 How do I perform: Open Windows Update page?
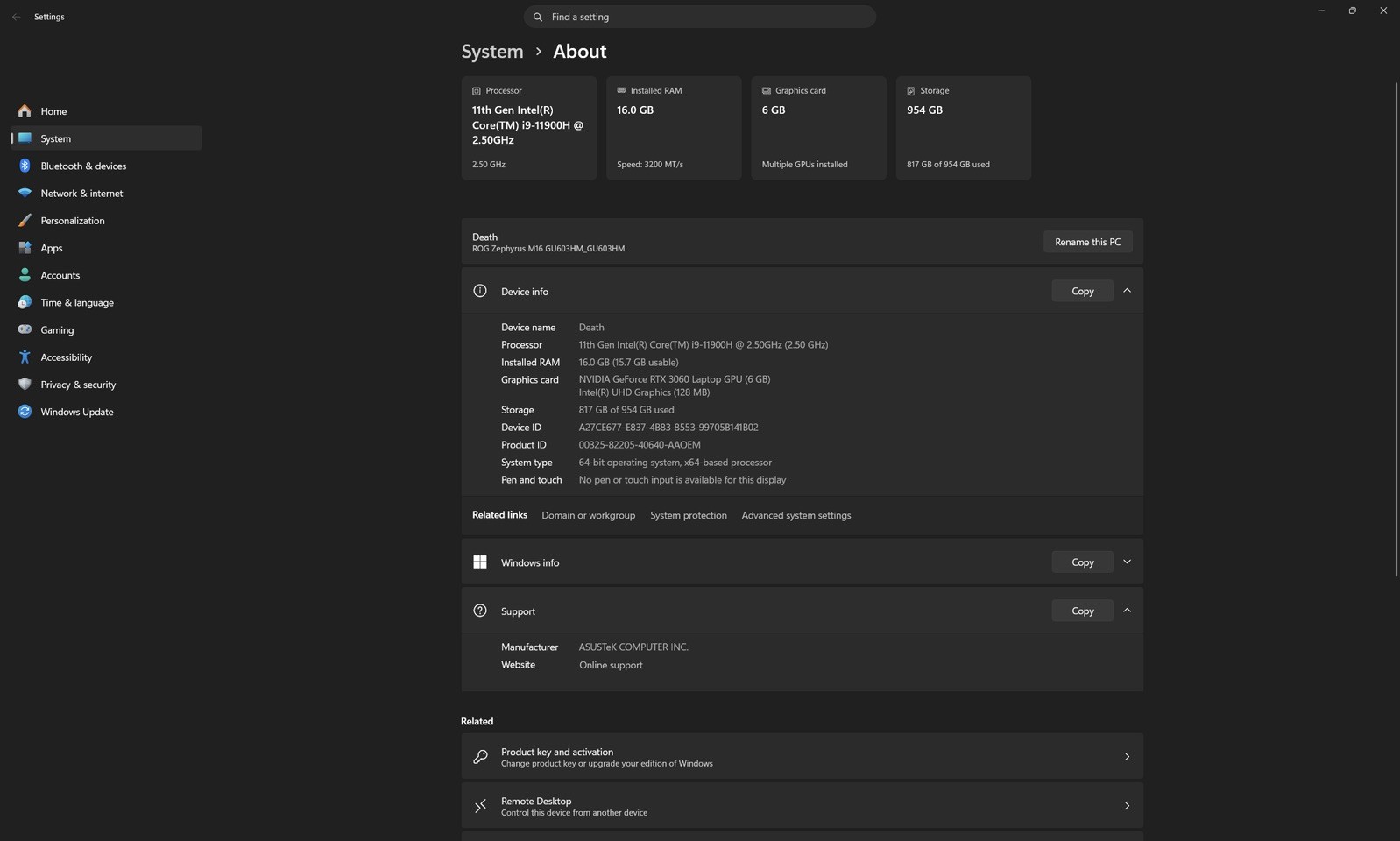pyautogui.click(x=106, y=412)
